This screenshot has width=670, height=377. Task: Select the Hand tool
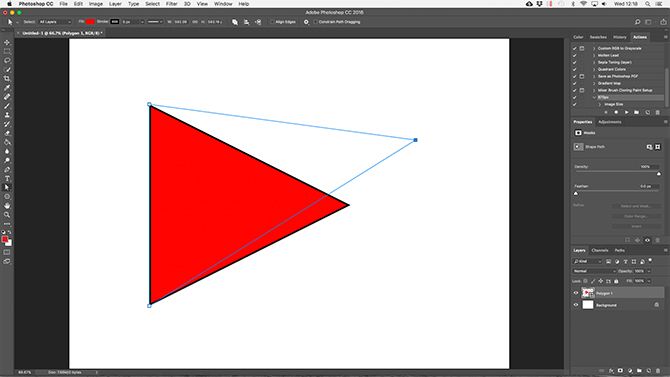(7, 206)
